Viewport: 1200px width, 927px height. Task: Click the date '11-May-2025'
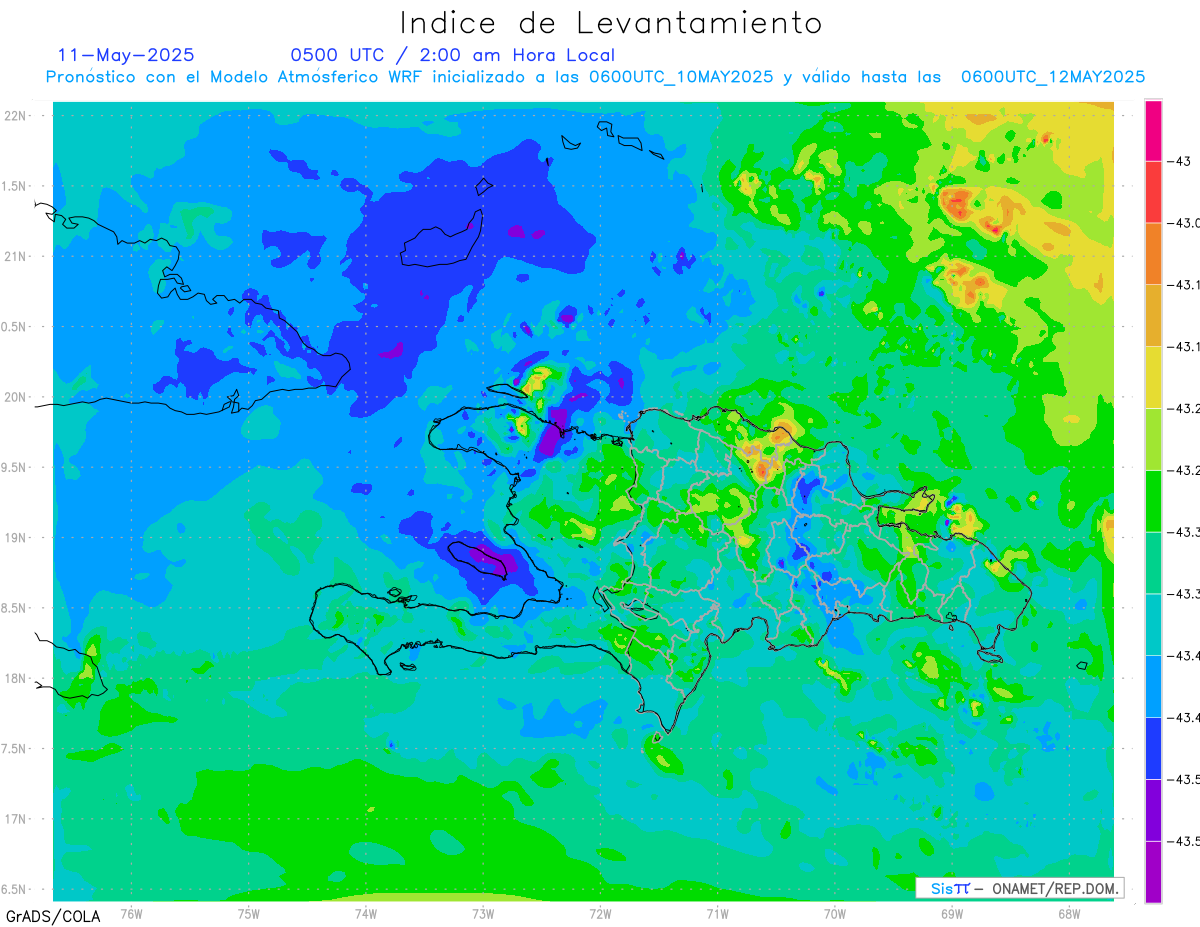[x=126, y=55]
